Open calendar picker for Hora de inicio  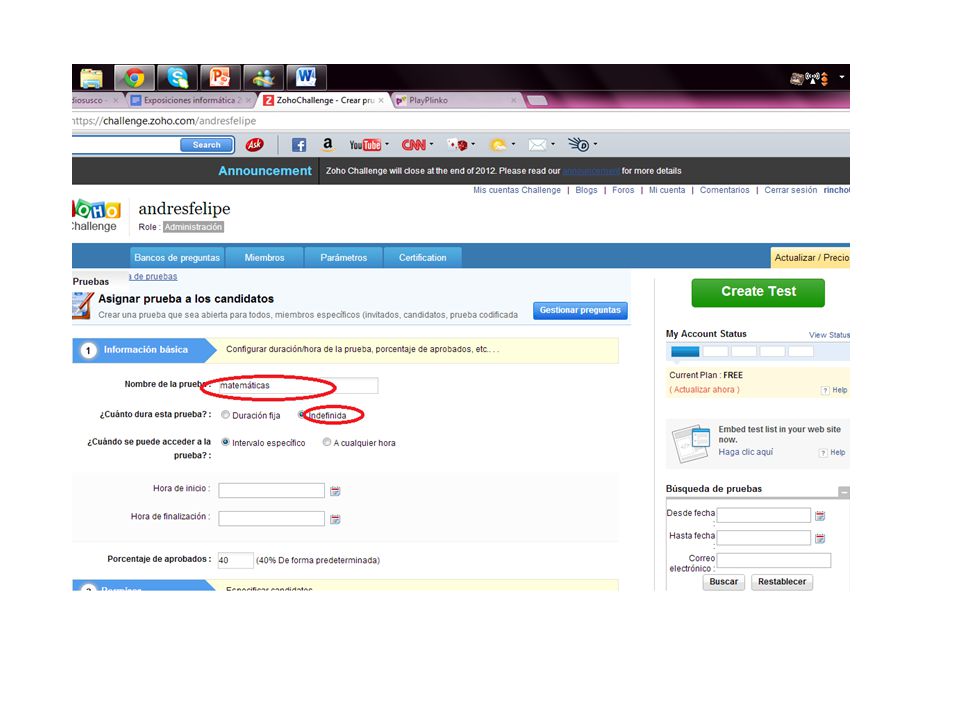click(x=335, y=491)
